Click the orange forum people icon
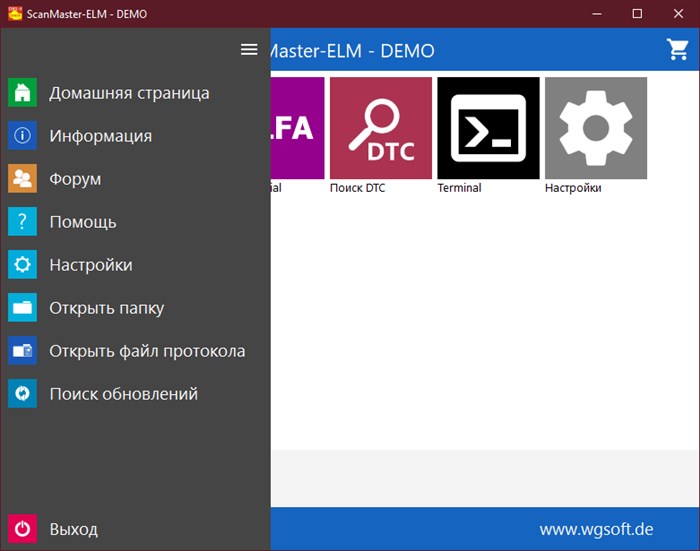The image size is (700, 551). [x=22, y=179]
